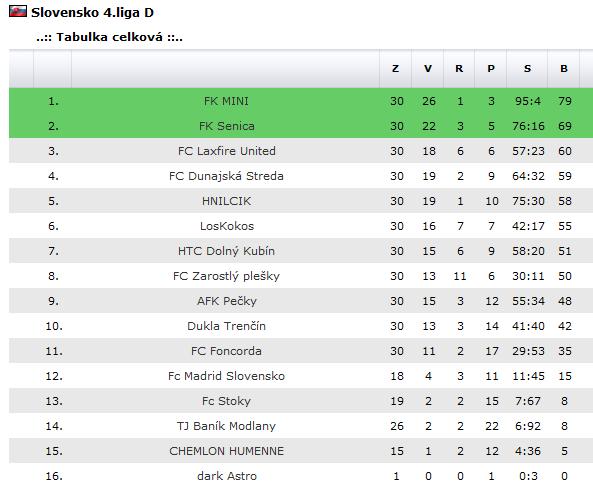Click the V wins column header

[x=427, y=68]
